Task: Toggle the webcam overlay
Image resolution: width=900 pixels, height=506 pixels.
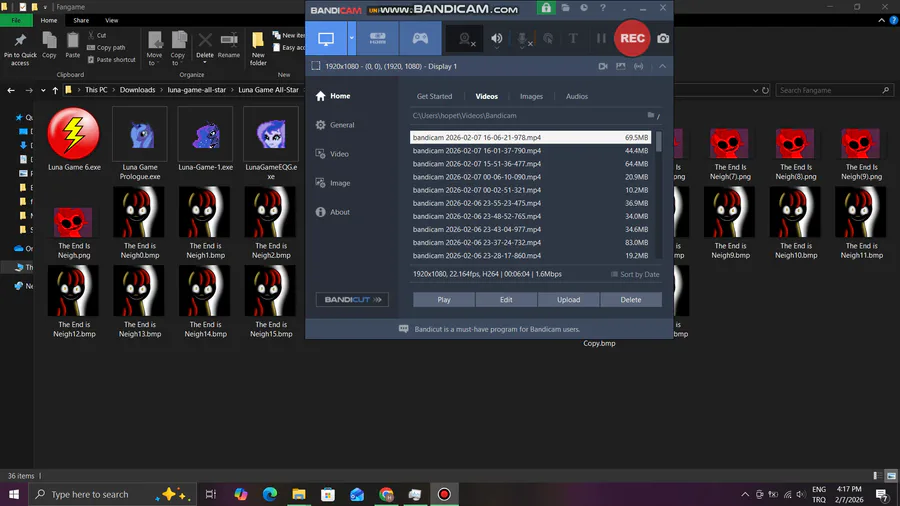Action: (x=465, y=39)
